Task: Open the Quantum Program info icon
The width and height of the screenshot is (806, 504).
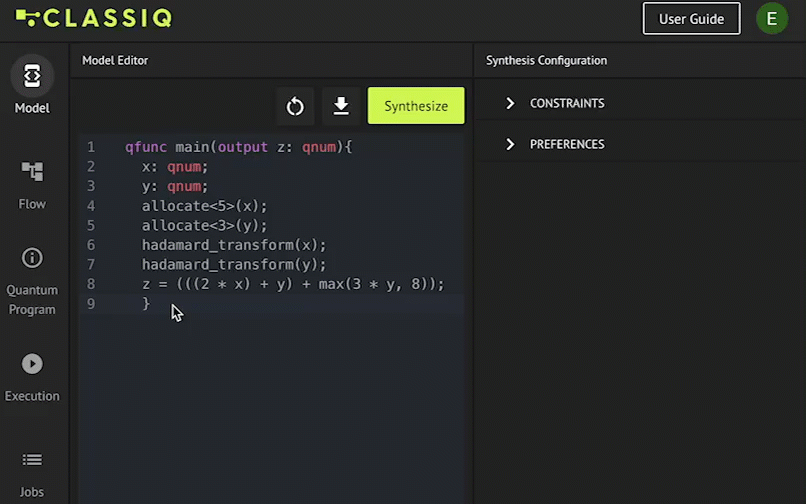Action: click(32, 258)
